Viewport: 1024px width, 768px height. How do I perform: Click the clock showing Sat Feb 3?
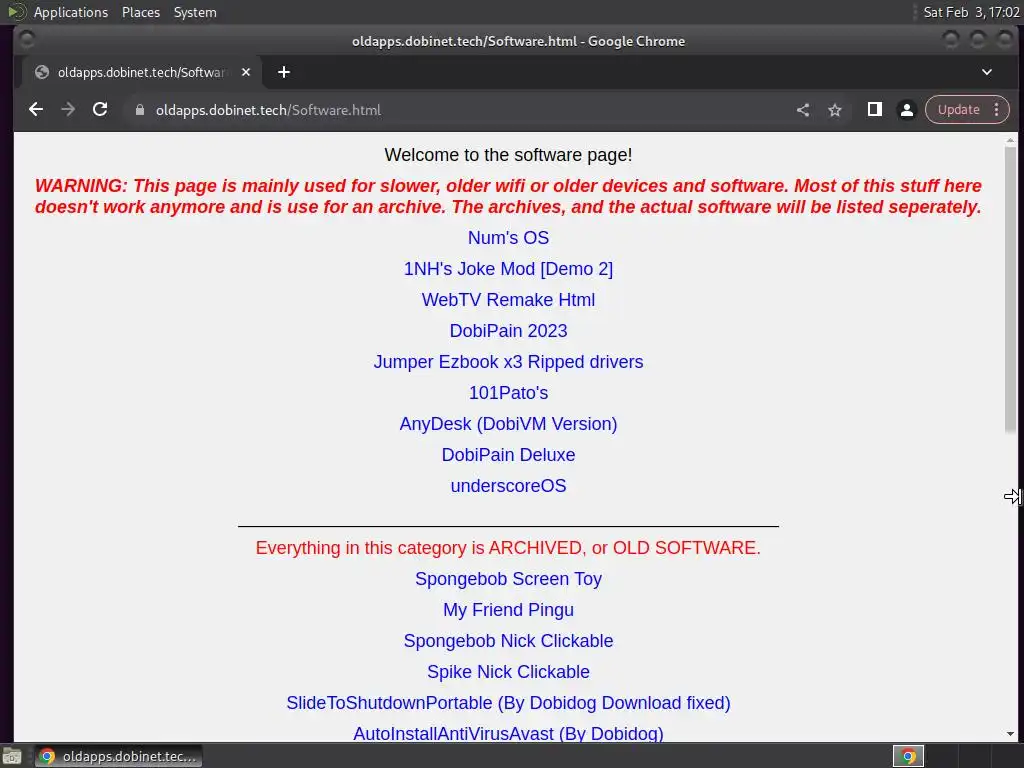tap(971, 12)
